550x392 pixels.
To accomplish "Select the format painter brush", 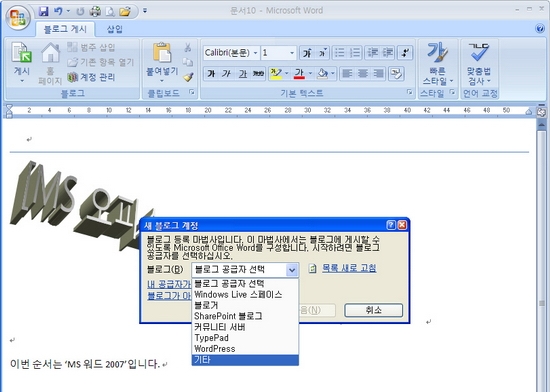I will pos(189,77).
